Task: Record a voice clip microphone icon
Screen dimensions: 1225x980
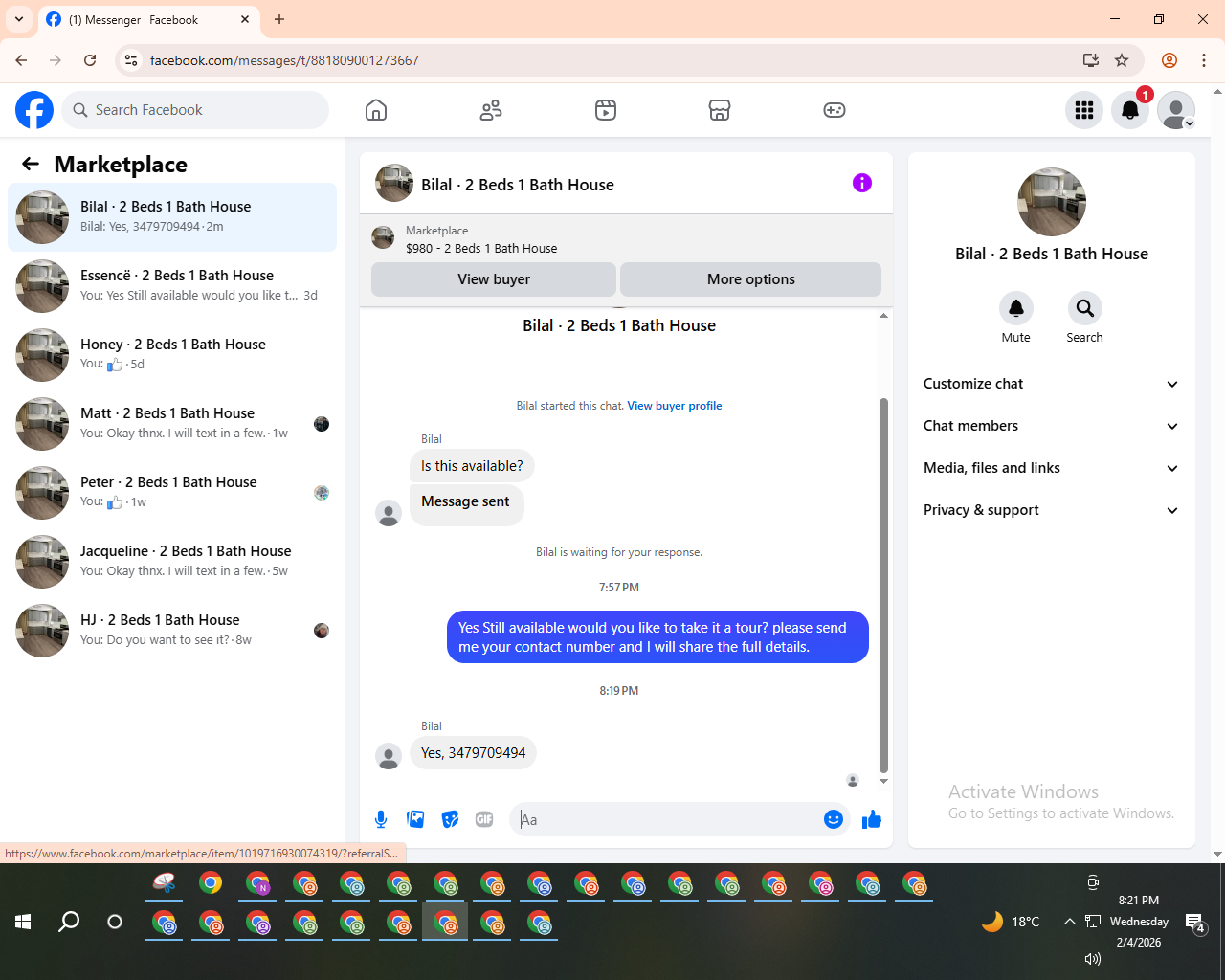Action: (x=381, y=819)
